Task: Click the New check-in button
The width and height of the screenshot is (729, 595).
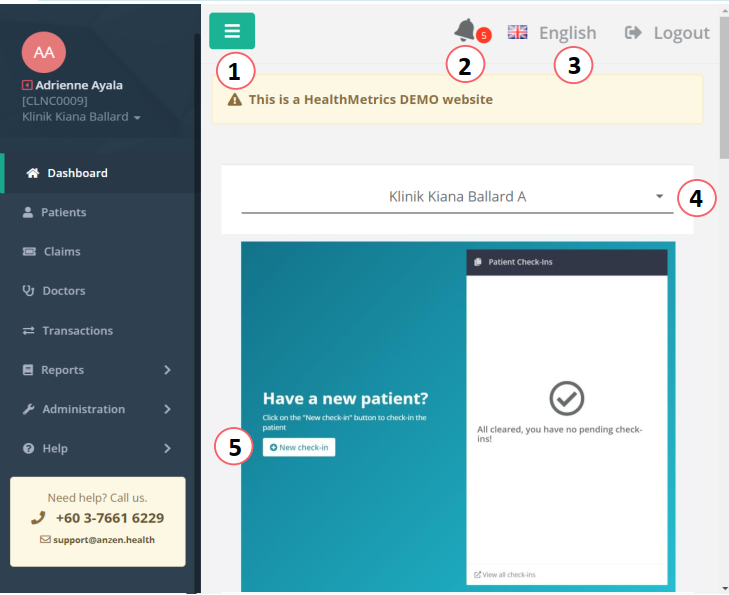Action: 299,447
